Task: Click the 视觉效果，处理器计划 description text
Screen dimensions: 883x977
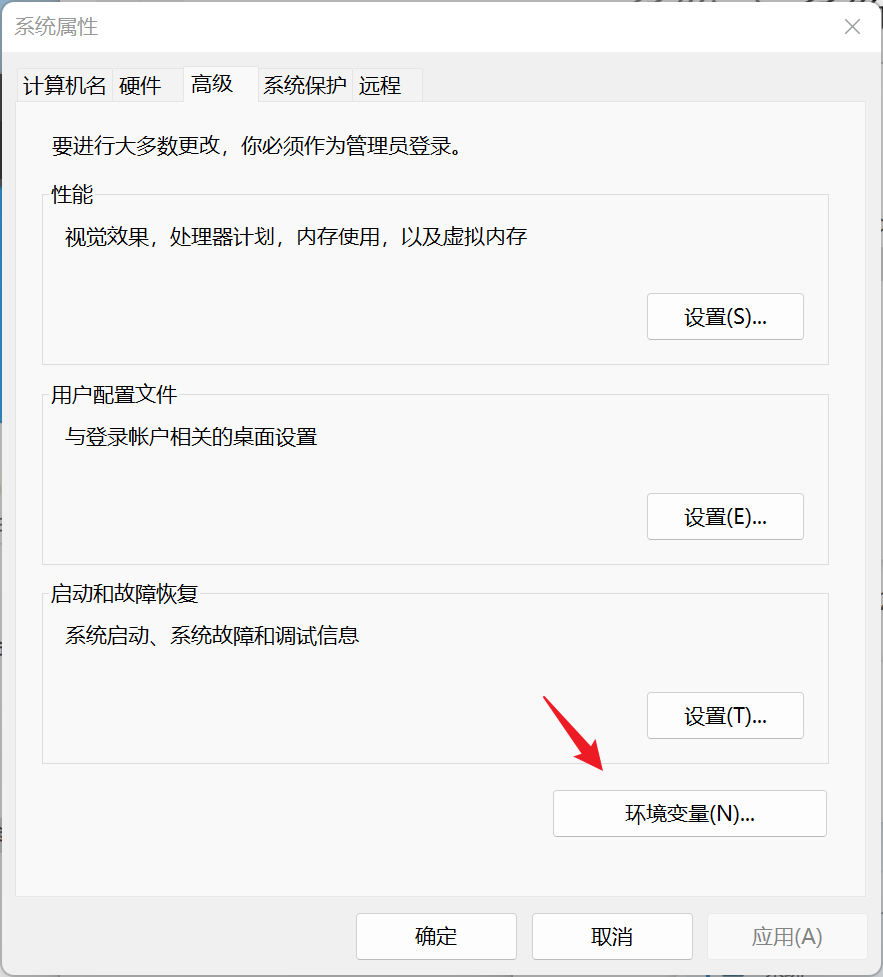Action: point(296,237)
